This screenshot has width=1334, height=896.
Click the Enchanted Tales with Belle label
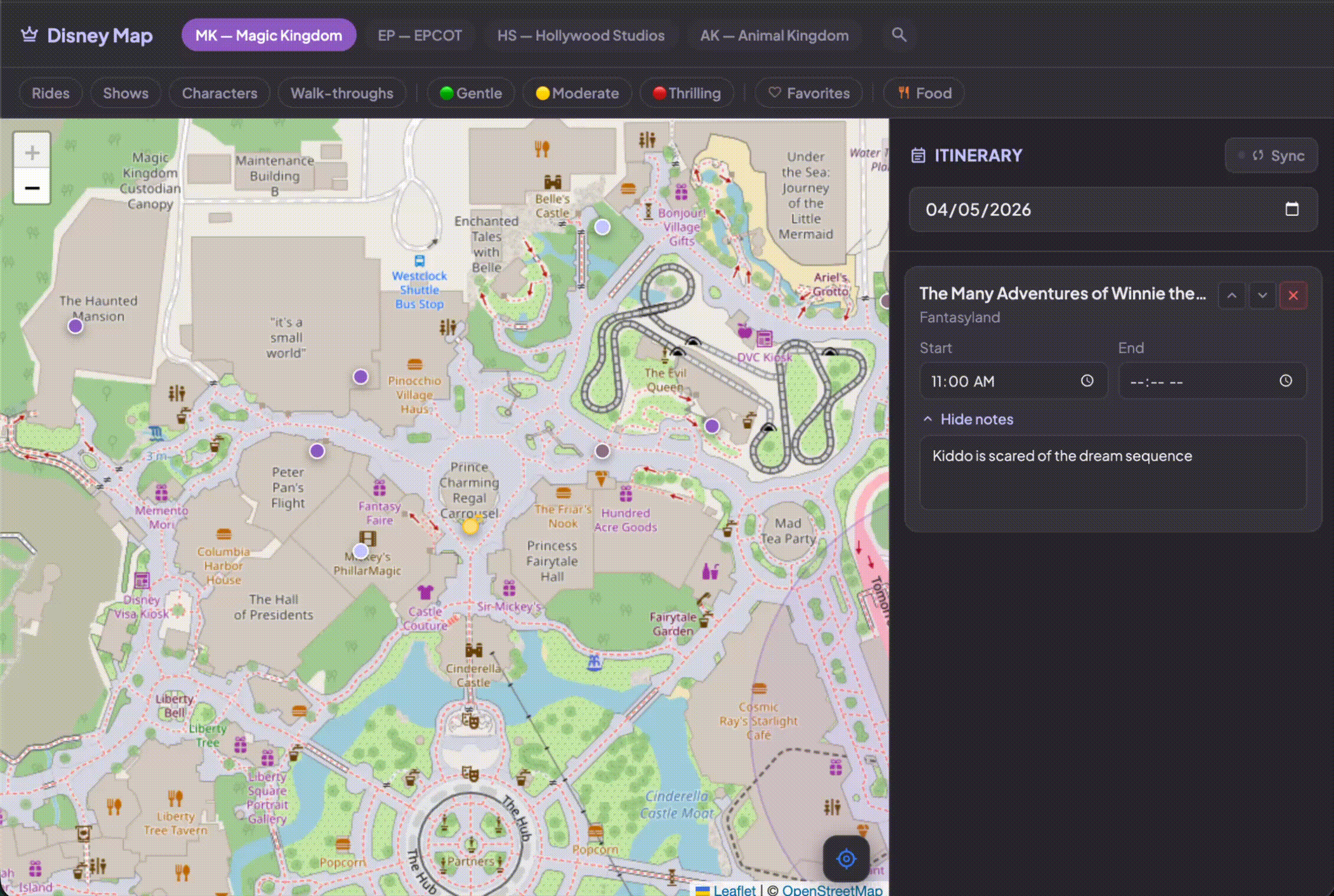coord(487,244)
